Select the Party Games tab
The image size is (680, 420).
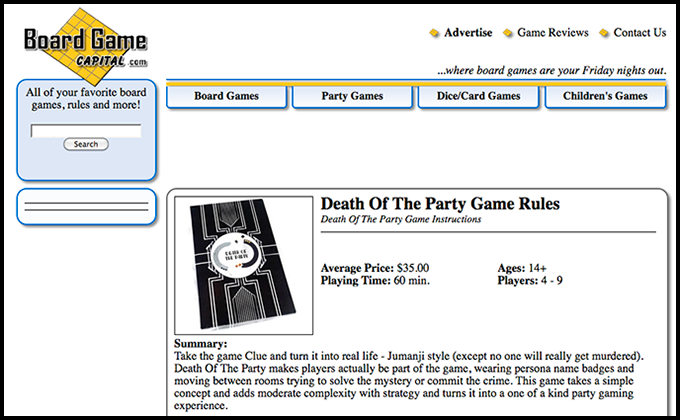pos(352,96)
